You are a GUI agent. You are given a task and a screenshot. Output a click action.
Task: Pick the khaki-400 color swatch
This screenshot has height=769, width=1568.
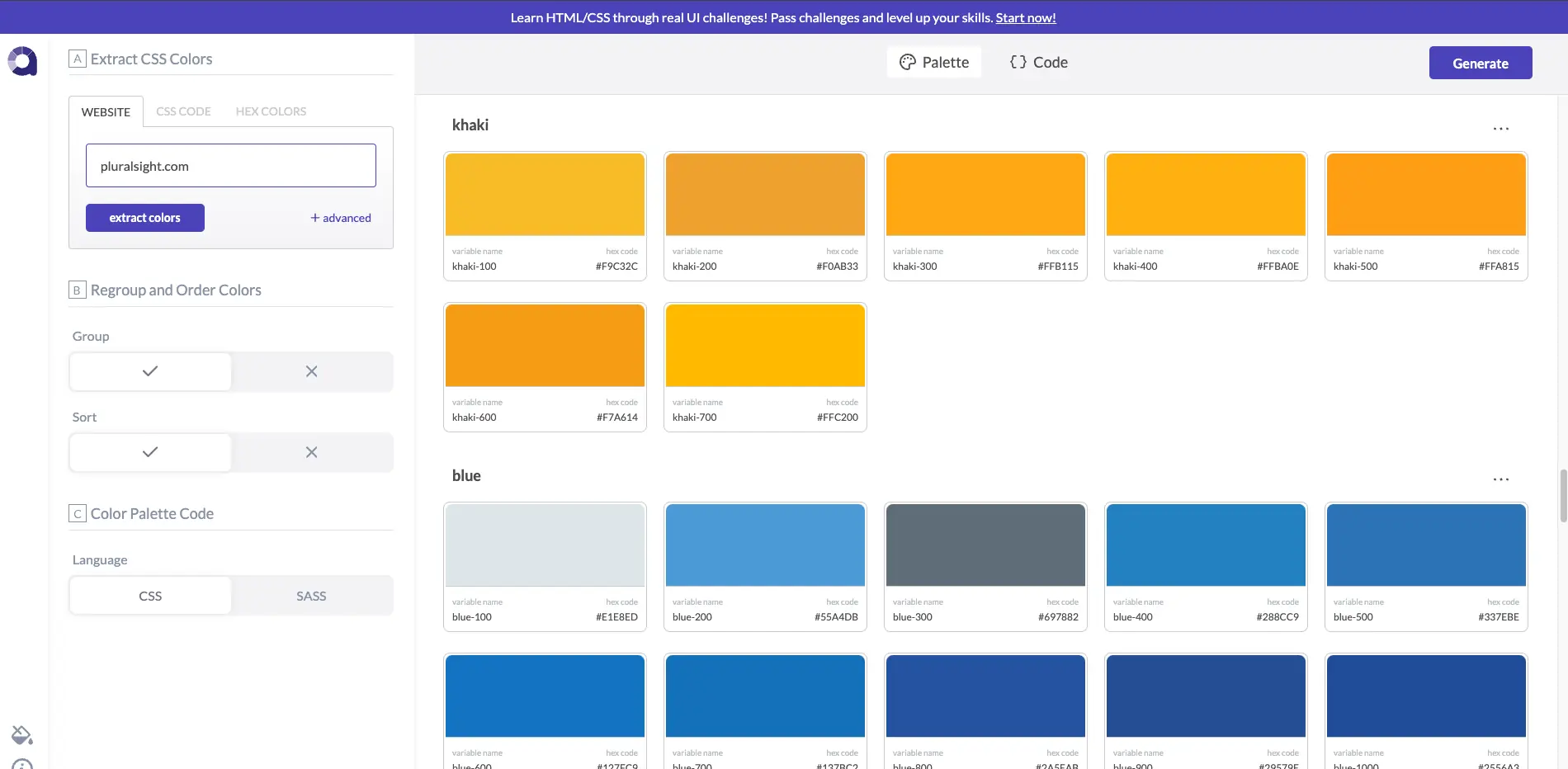click(1206, 195)
